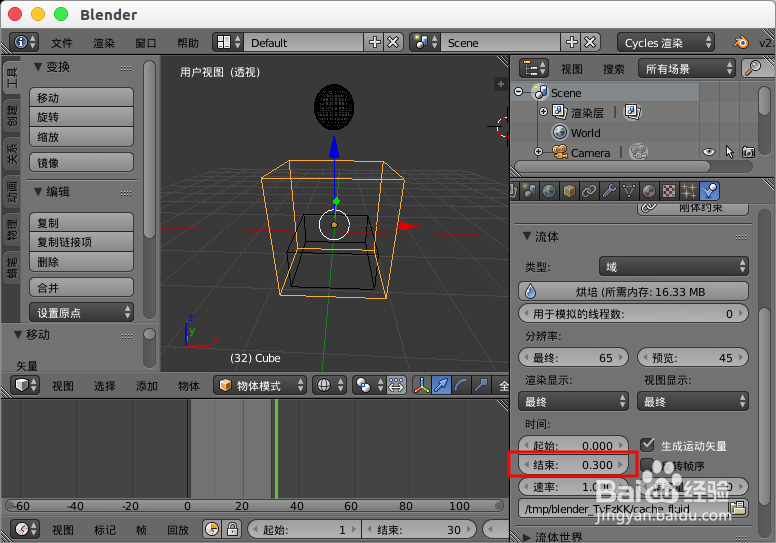Viewport: 776px width, 543px height.
Task: Open the viewport shading selector
Action: (x=329, y=385)
